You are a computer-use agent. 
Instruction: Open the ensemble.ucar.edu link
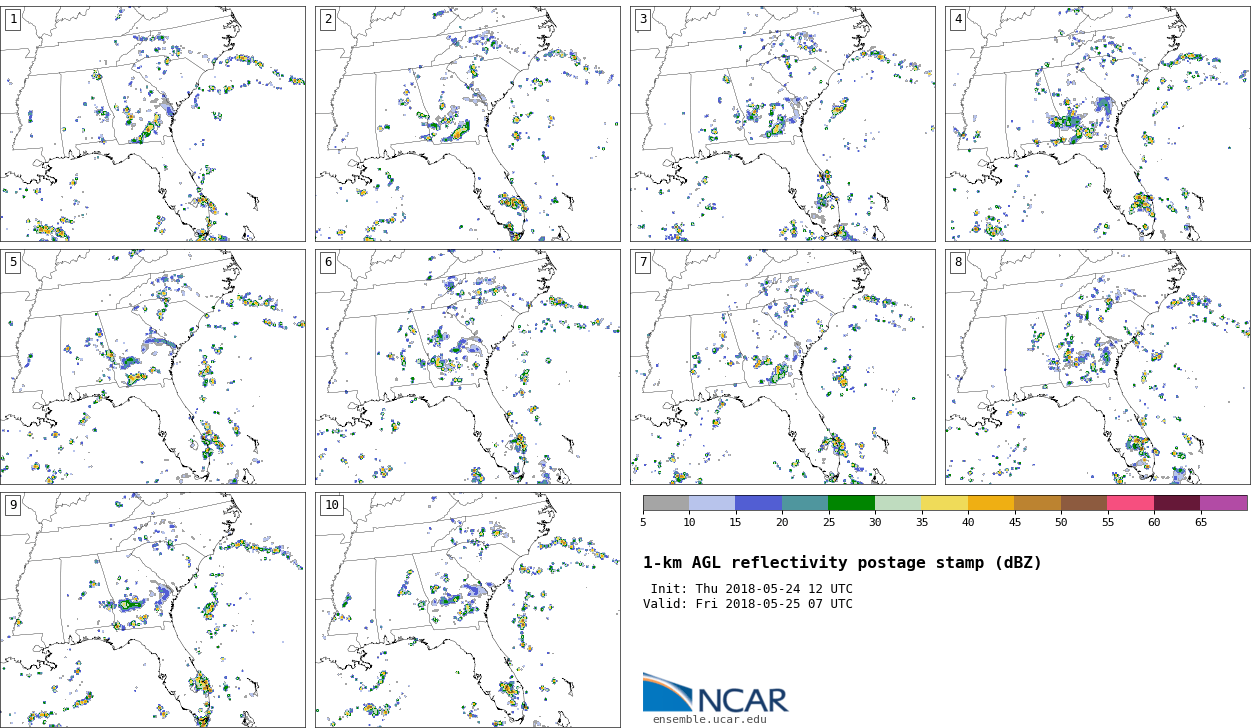709,719
